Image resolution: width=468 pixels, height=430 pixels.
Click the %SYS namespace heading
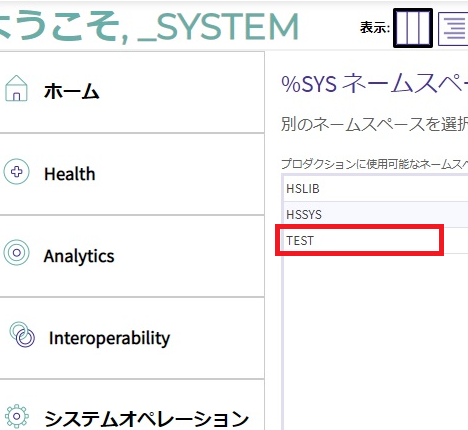tap(374, 83)
